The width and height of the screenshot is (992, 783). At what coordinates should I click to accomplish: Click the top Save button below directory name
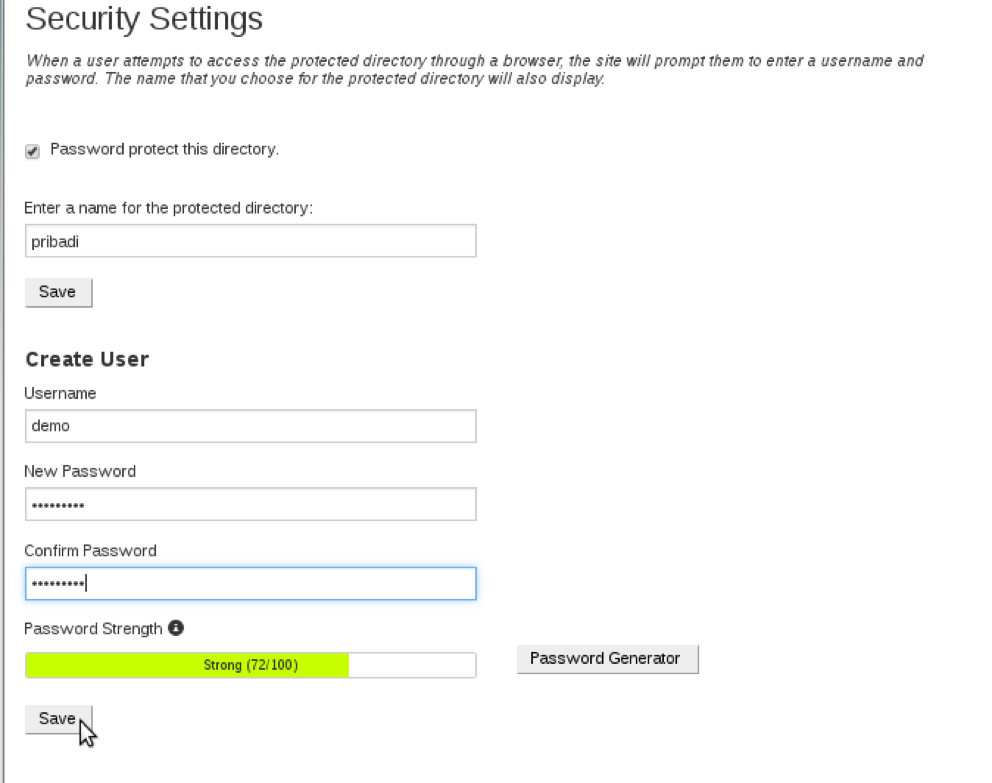click(x=58, y=291)
